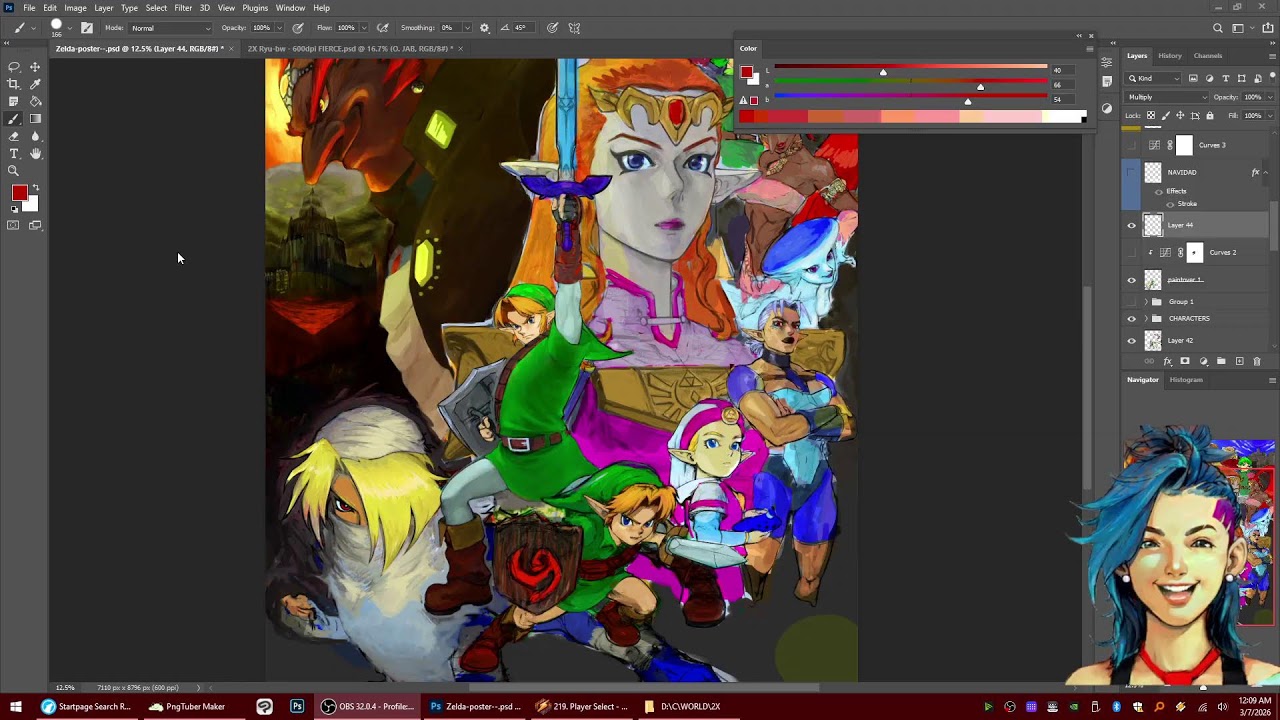Screen dimensions: 1280x720
Task: Select the Hand tool
Action: click(36, 153)
